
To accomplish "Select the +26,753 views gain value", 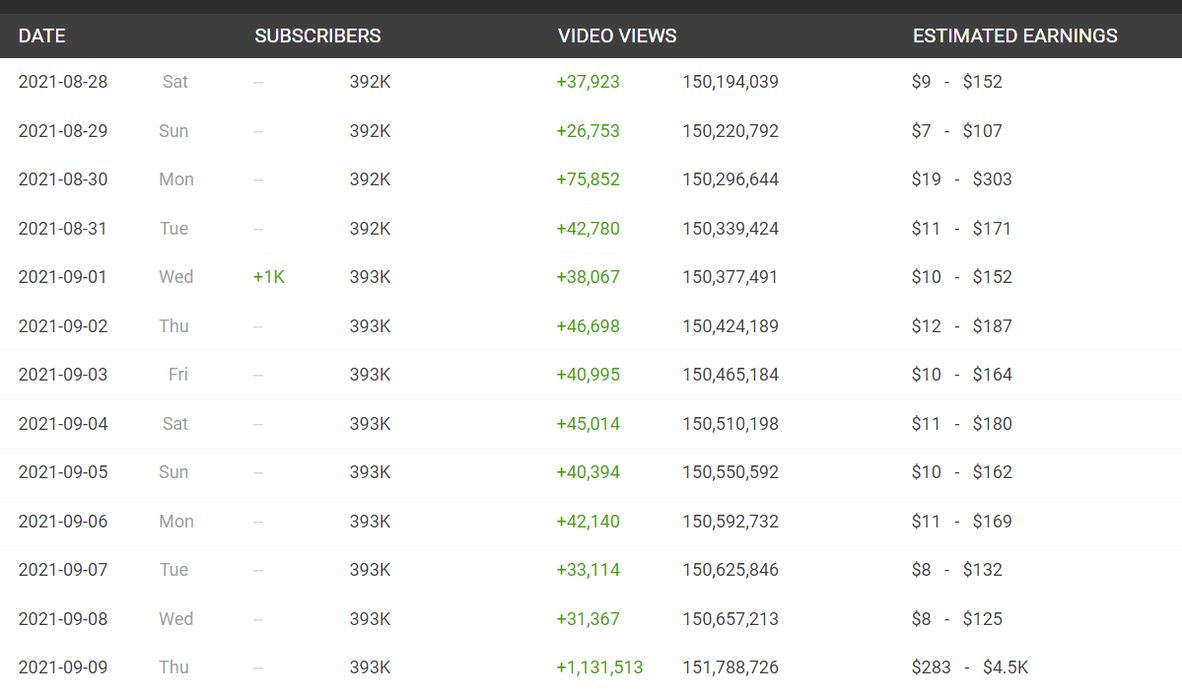I will click(x=588, y=131).
